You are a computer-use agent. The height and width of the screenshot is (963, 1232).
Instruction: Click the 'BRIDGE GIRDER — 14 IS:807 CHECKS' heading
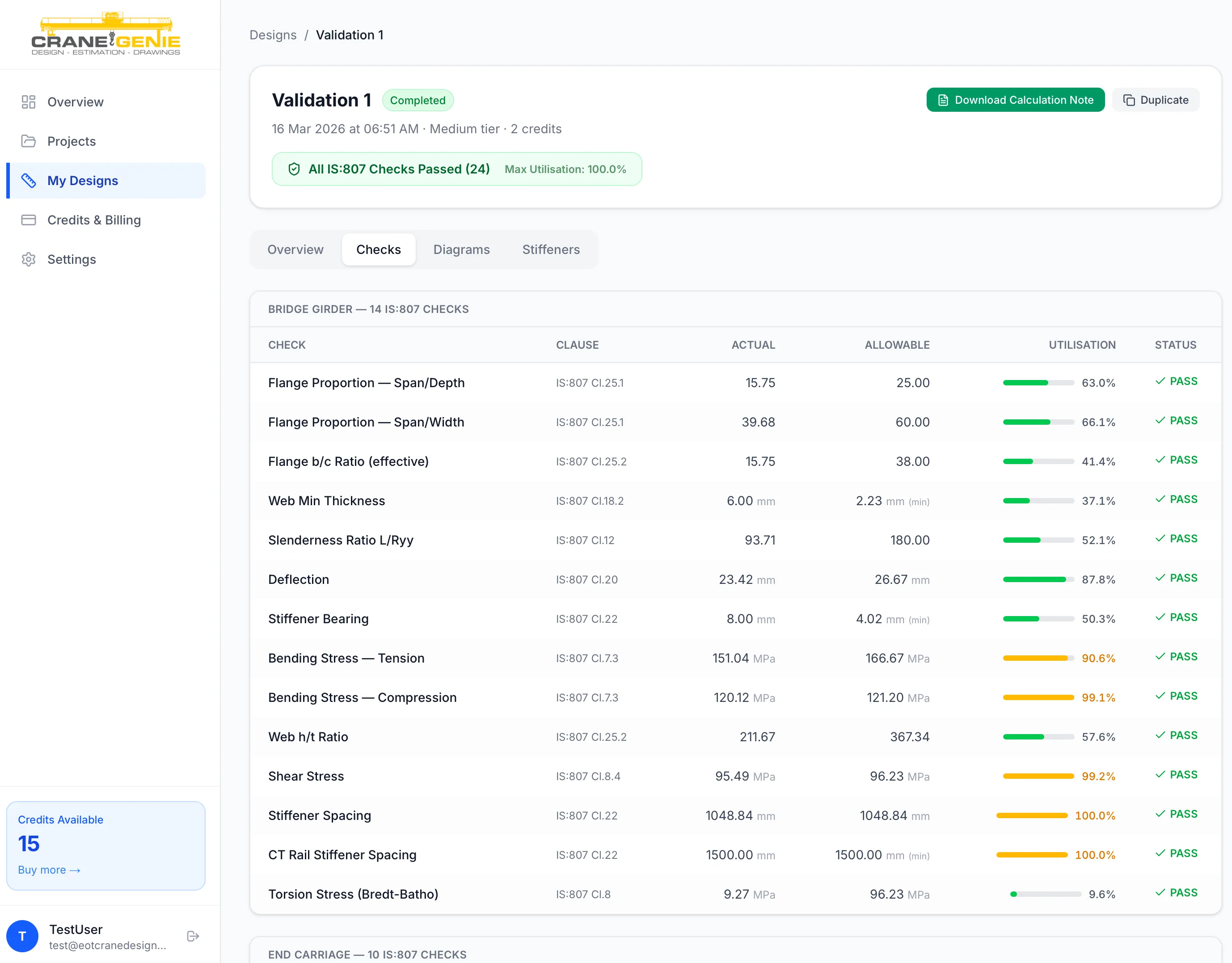pyautogui.click(x=368, y=309)
